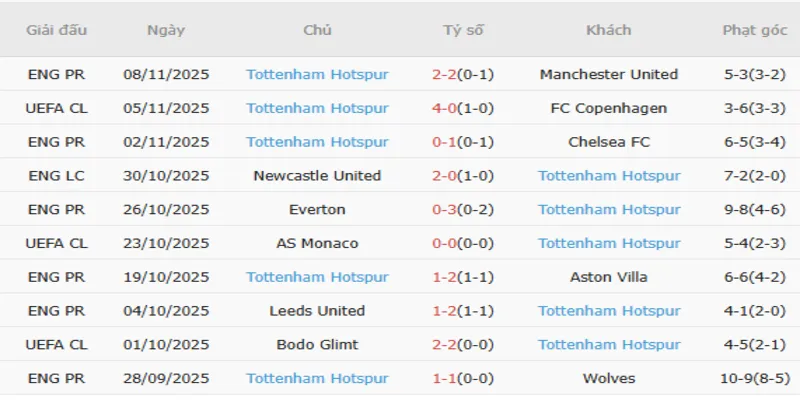
Task: Open the Wolves team link
Action: click(x=608, y=379)
